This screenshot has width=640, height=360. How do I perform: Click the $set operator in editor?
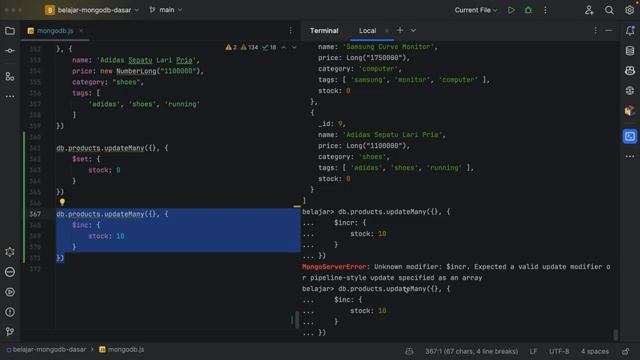coord(82,159)
